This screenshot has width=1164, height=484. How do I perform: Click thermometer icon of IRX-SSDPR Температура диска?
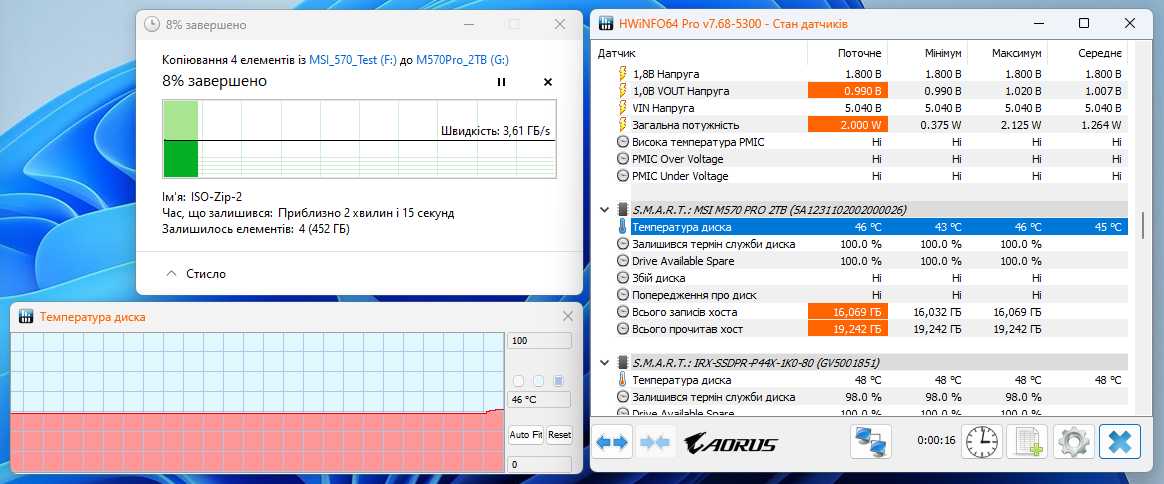(x=622, y=380)
